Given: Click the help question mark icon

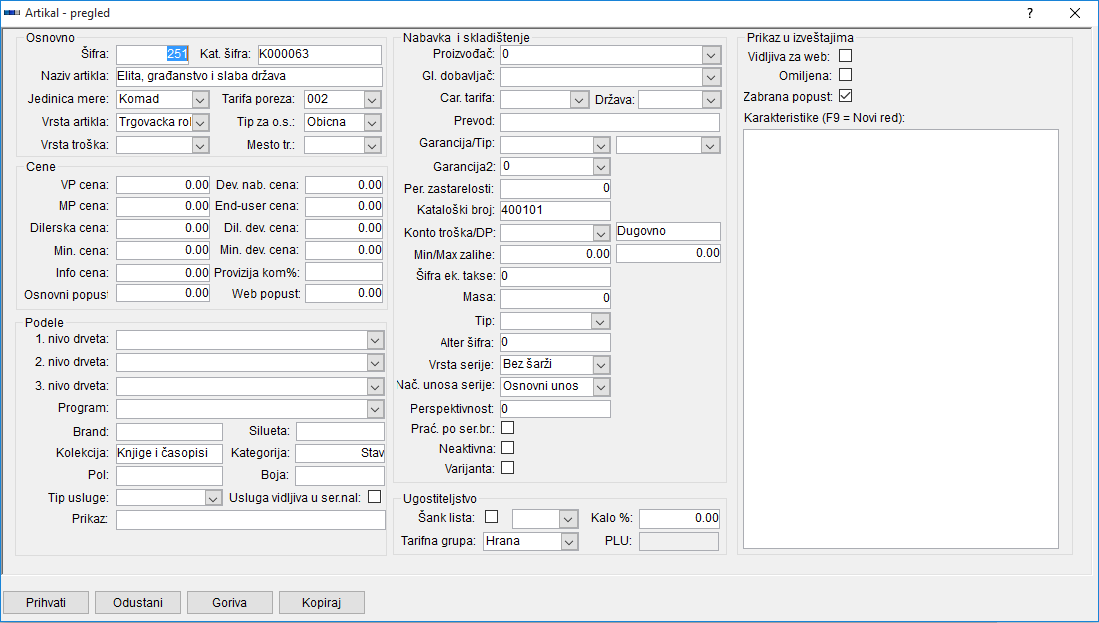Looking at the screenshot, I should point(1029,13).
